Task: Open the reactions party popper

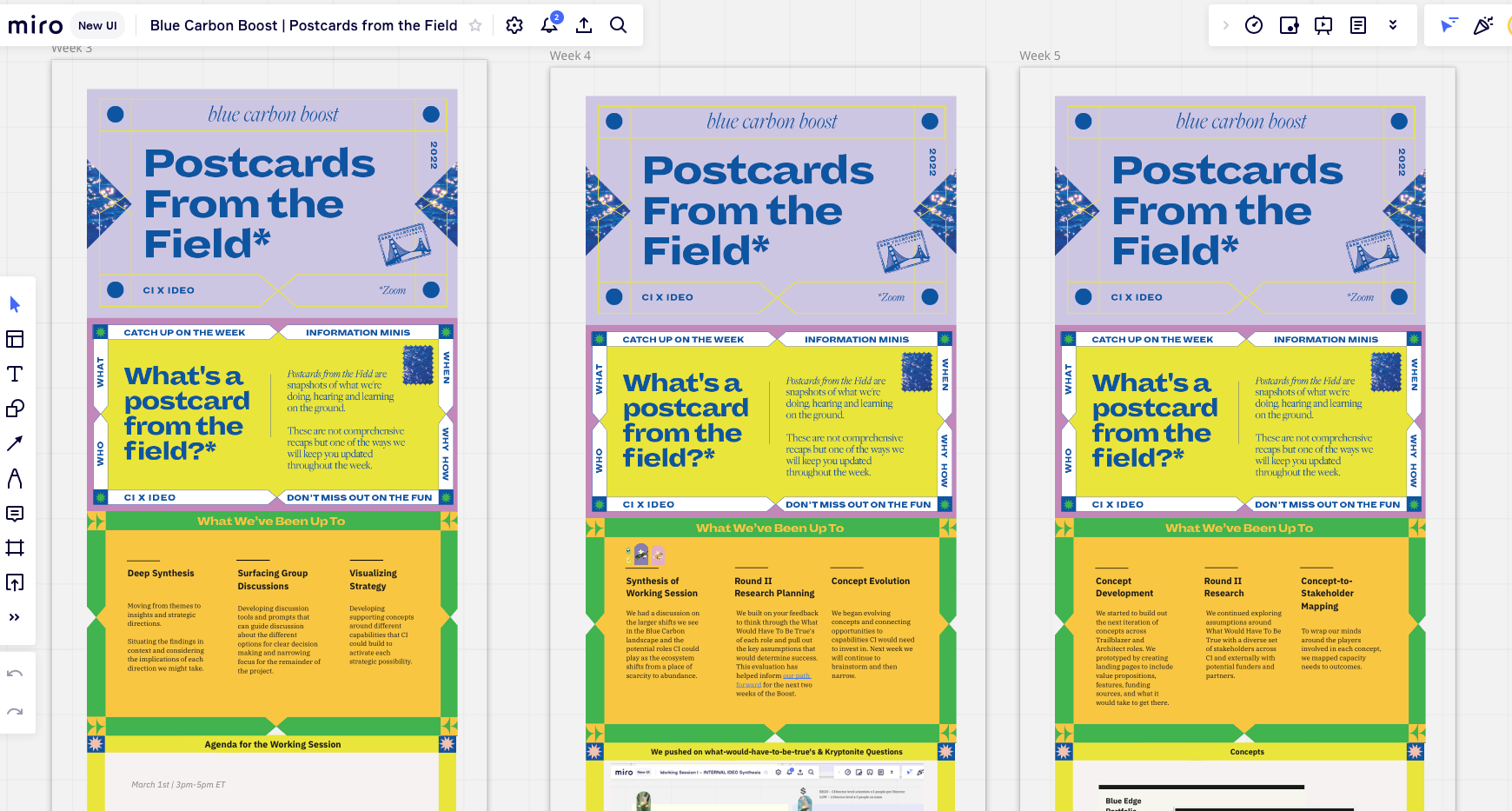Action: pyautogui.click(x=1482, y=25)
